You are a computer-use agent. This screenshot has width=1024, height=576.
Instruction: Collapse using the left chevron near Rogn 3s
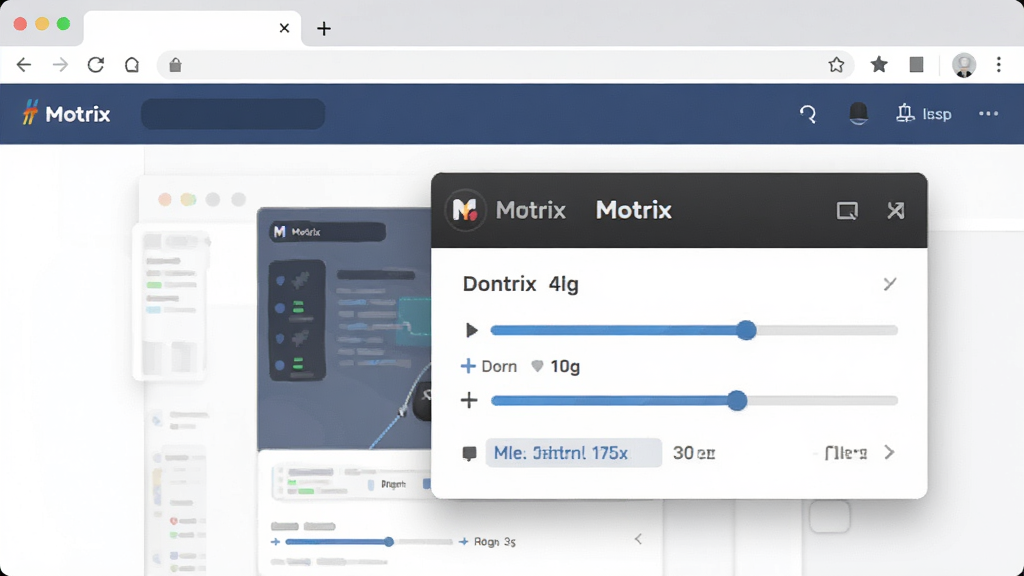[638, 539]
